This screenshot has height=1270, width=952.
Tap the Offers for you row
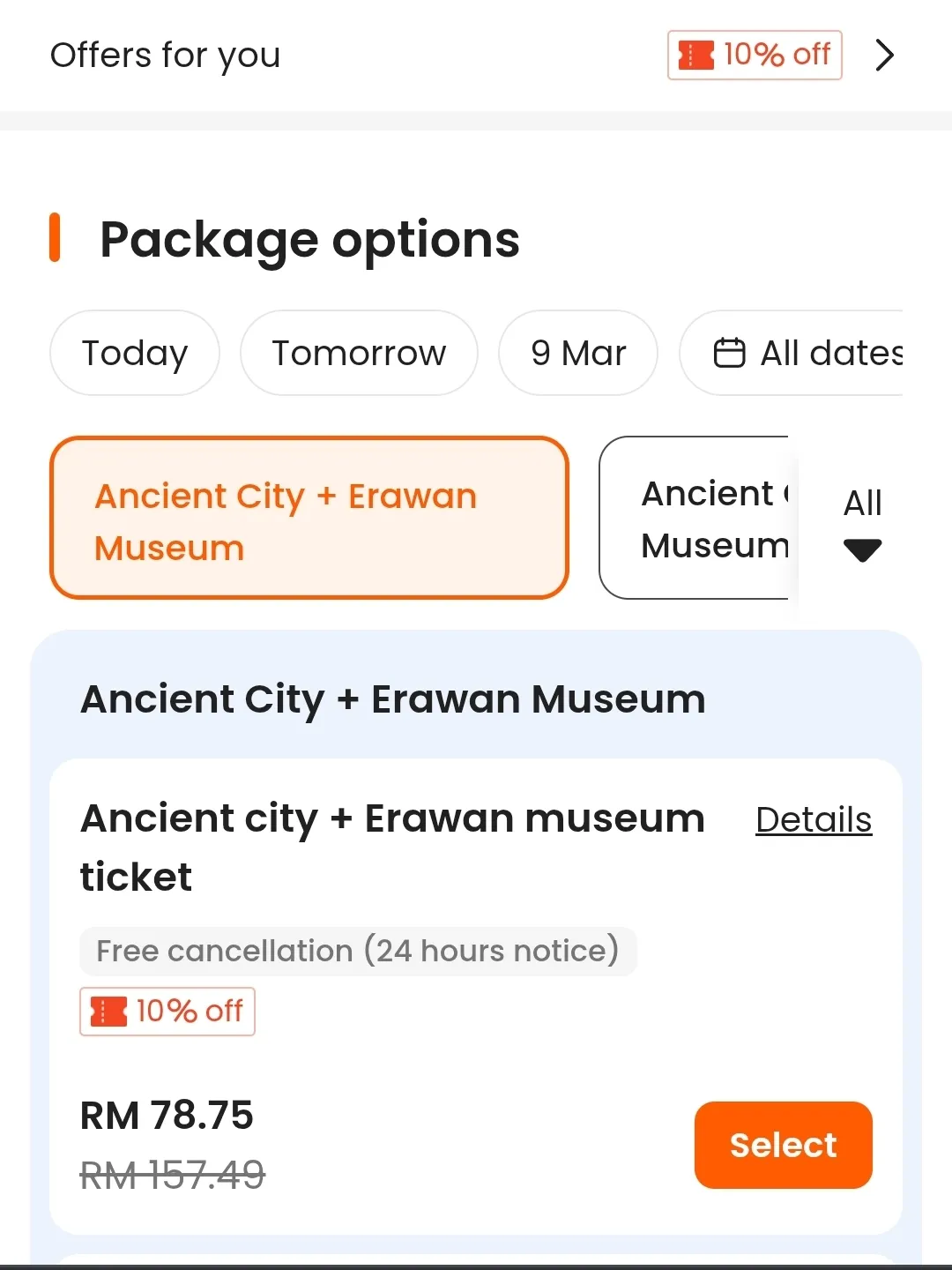click(476, 55)
